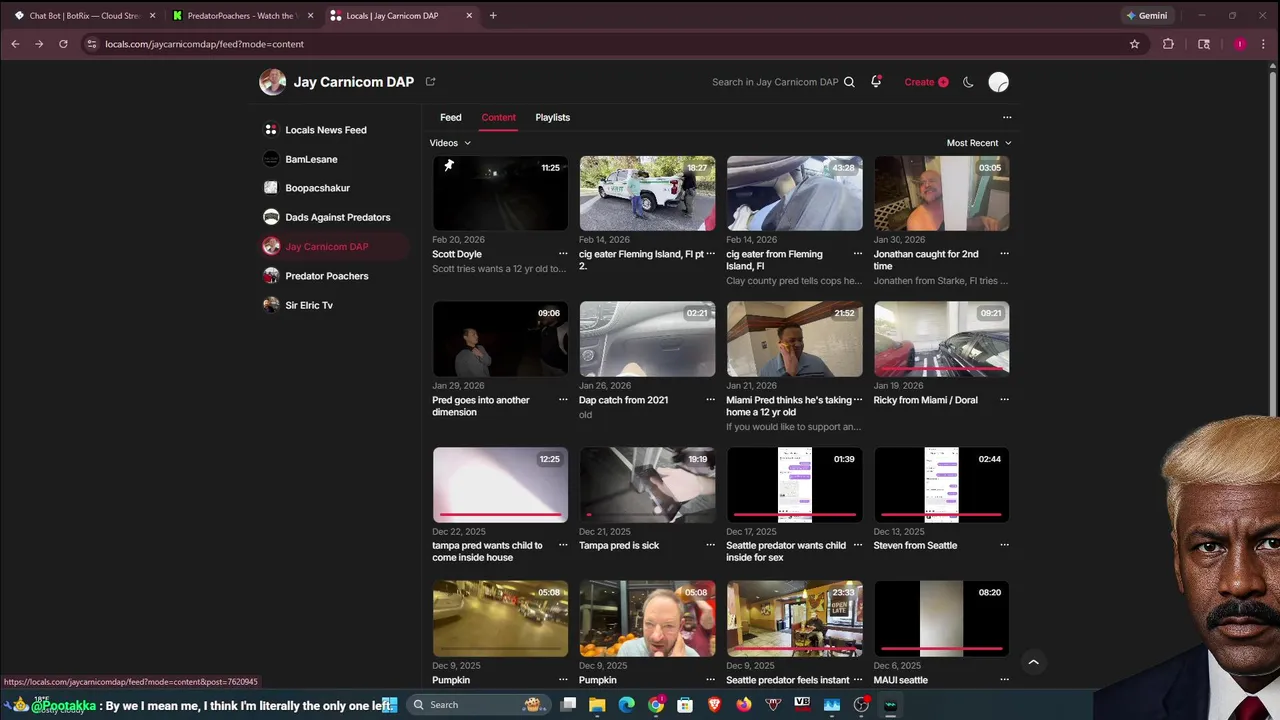
Task: Click the browser back arrow
Action: (15, 44)
